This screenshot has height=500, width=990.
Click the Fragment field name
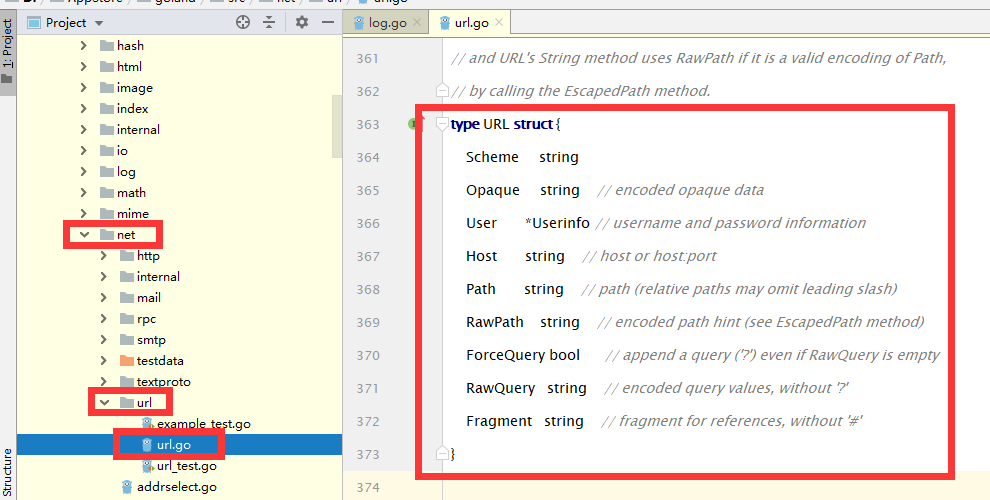click(x=499, y=421)
